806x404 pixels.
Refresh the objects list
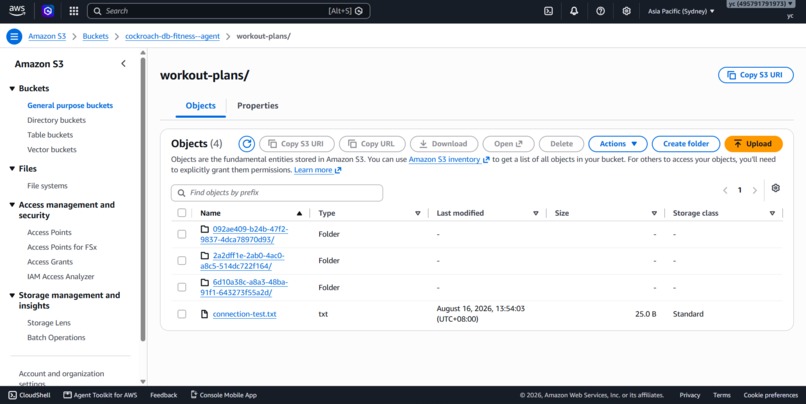click(x=247, y=144)
